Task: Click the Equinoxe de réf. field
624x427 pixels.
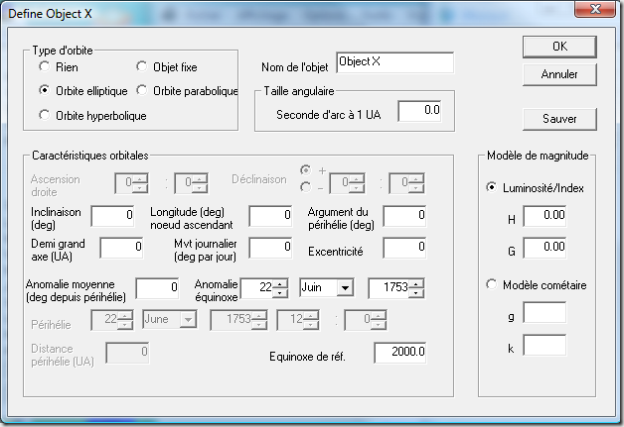Action: 401,352
